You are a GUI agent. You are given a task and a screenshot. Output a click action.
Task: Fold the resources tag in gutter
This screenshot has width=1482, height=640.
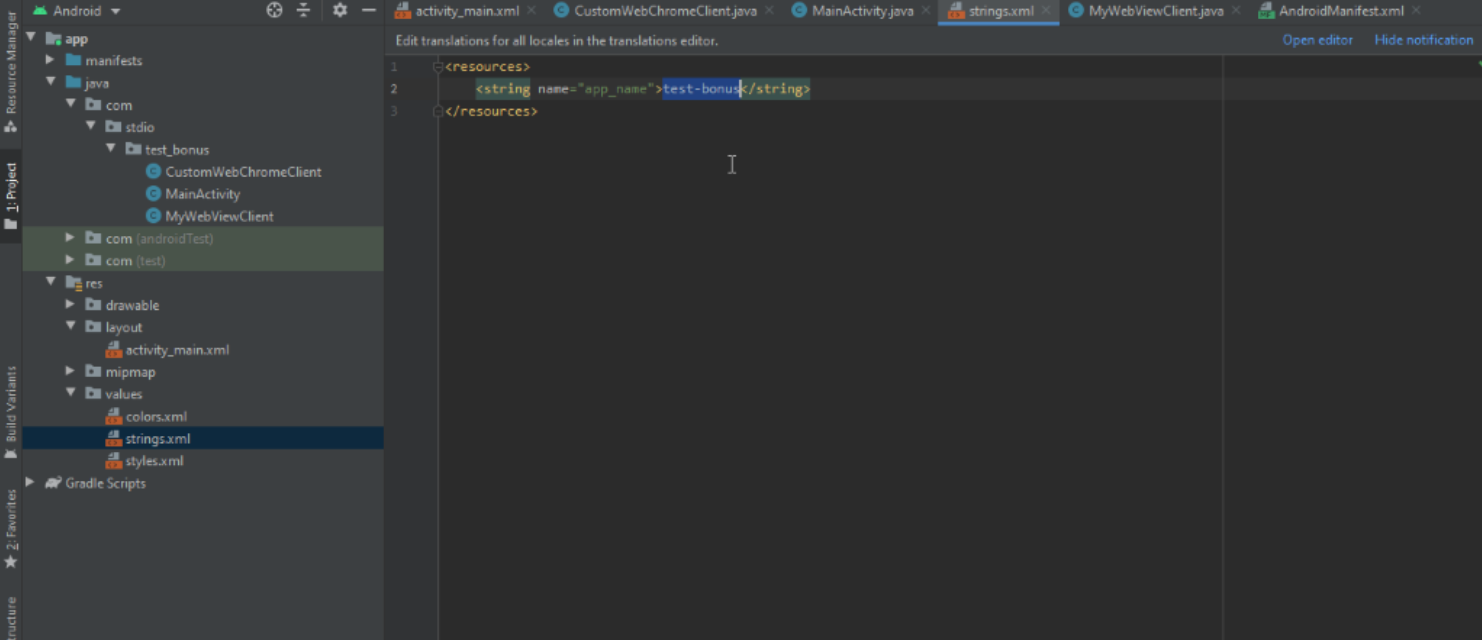(x=438, y=67)
